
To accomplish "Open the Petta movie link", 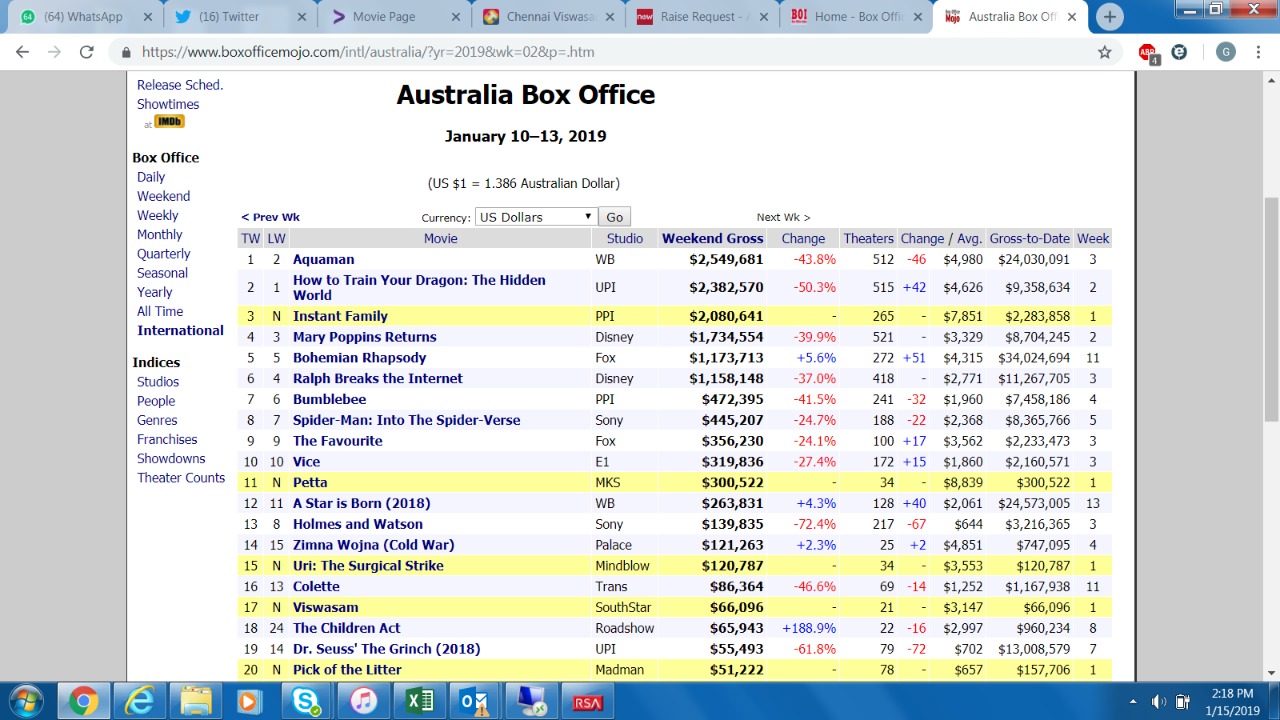I will point(310,482).
